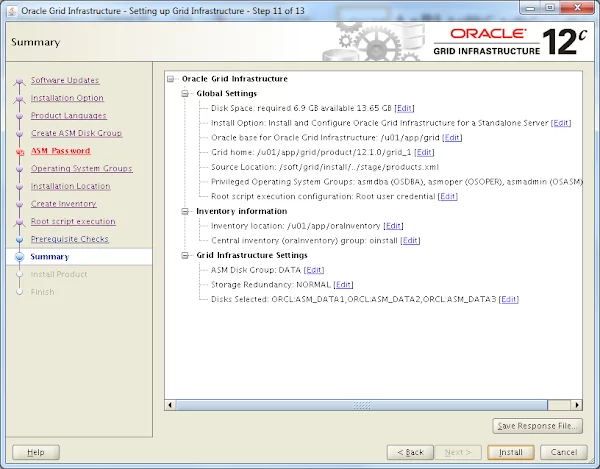Screen dimensions: 600x469
Task: Click the Prerequisite Checks step marker
Action: click(20, 239)
